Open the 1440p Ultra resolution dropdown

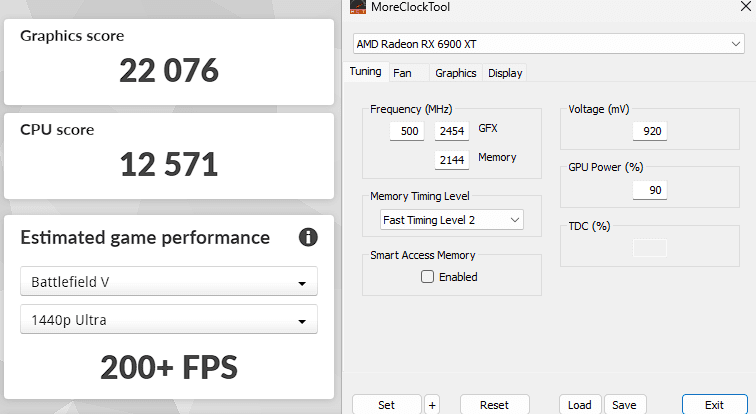coord(169,320)
